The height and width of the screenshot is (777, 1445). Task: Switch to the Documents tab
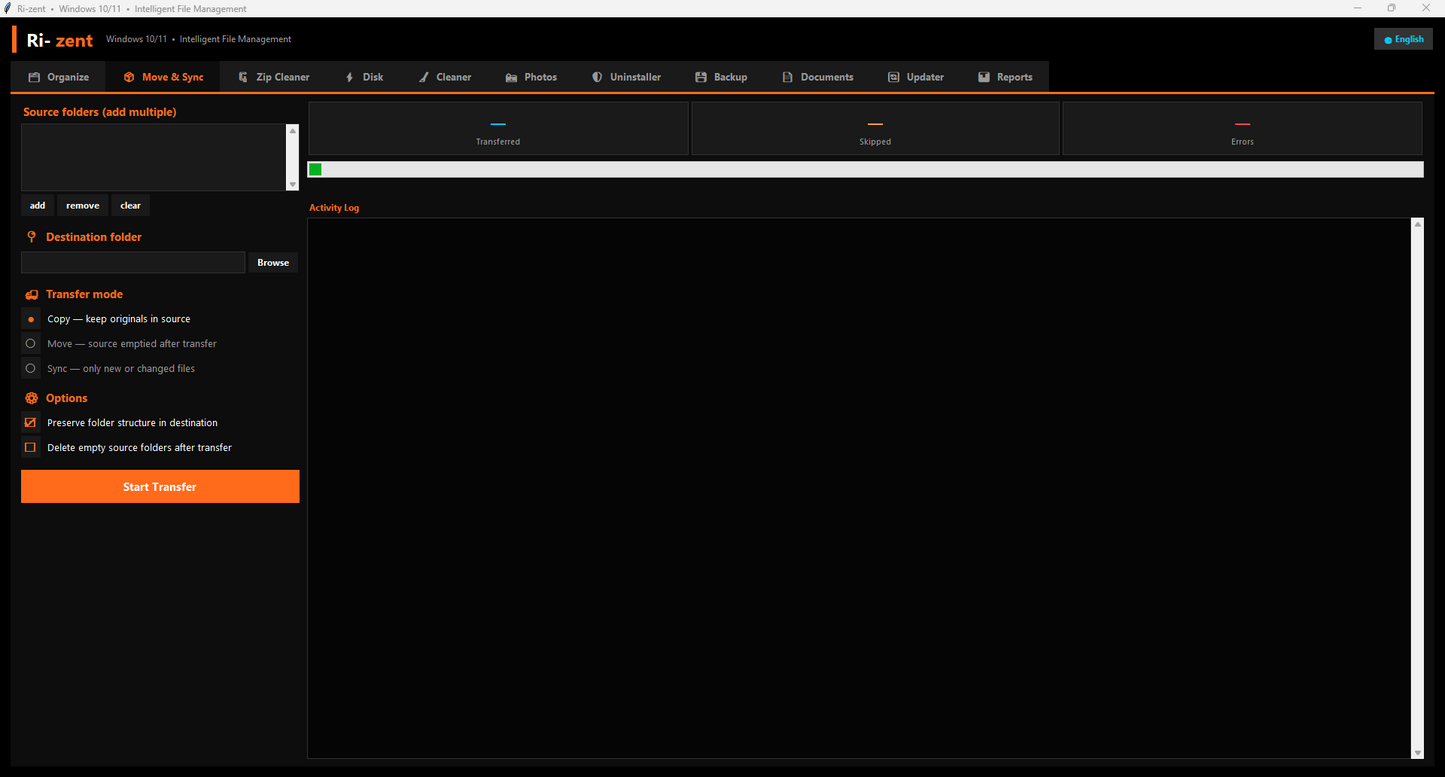click(817, 77)
